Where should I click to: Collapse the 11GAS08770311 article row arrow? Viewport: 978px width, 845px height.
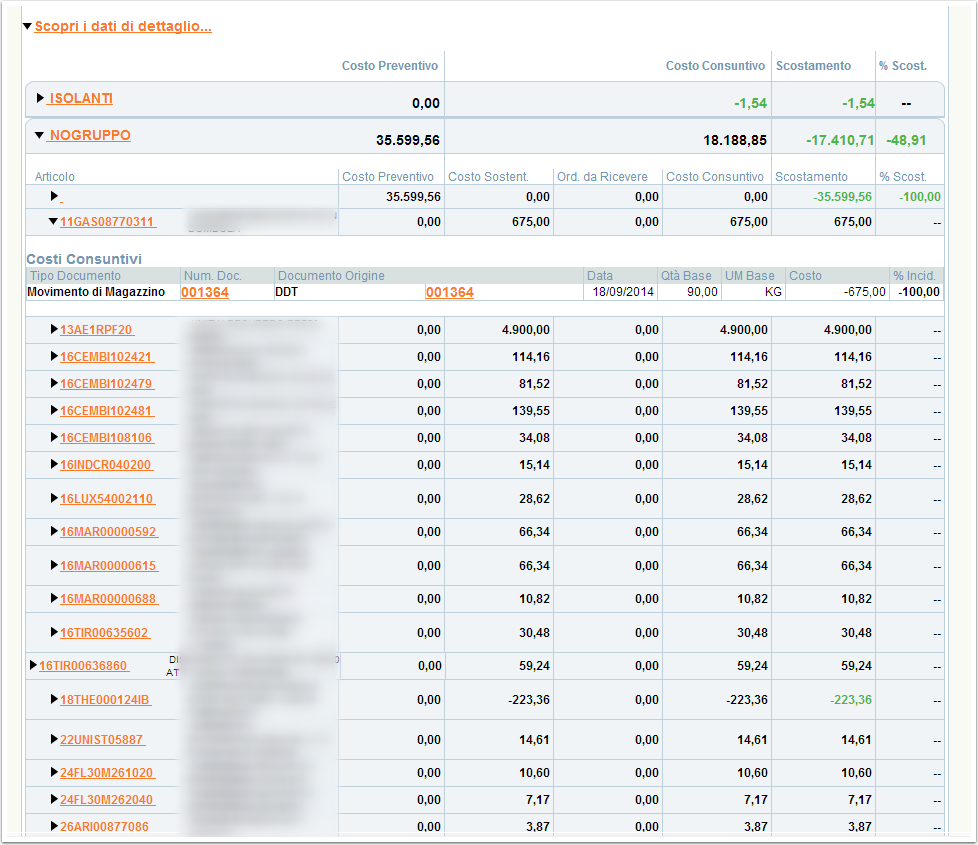coord(54,222)
